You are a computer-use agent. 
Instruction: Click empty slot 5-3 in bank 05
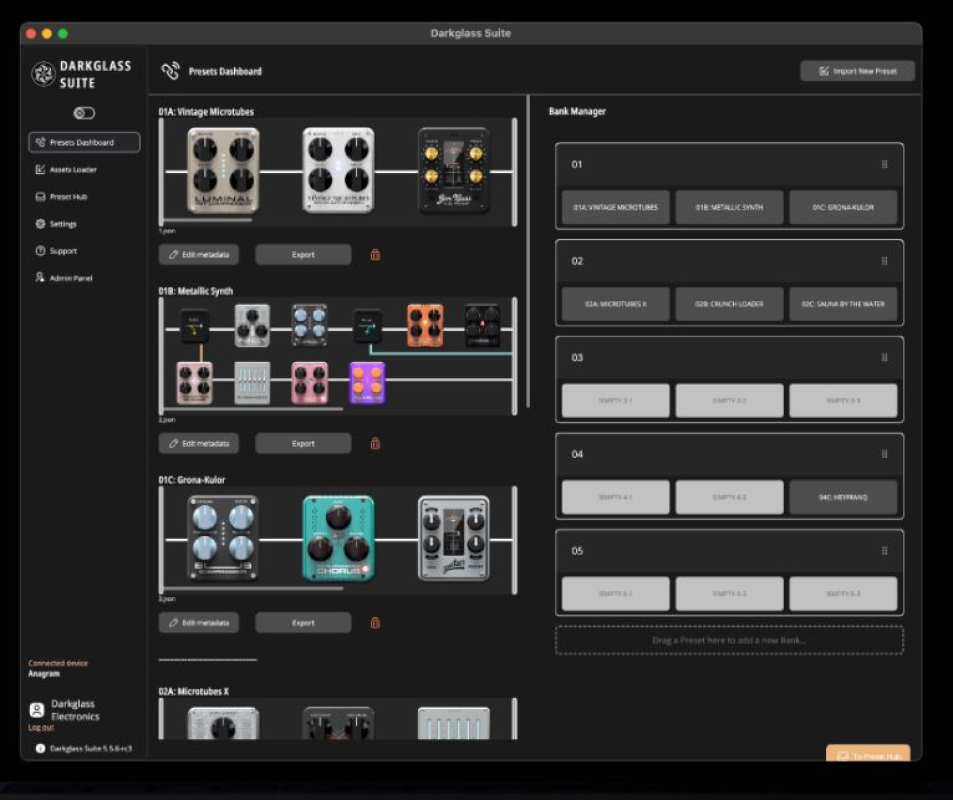tap(843, 594)
